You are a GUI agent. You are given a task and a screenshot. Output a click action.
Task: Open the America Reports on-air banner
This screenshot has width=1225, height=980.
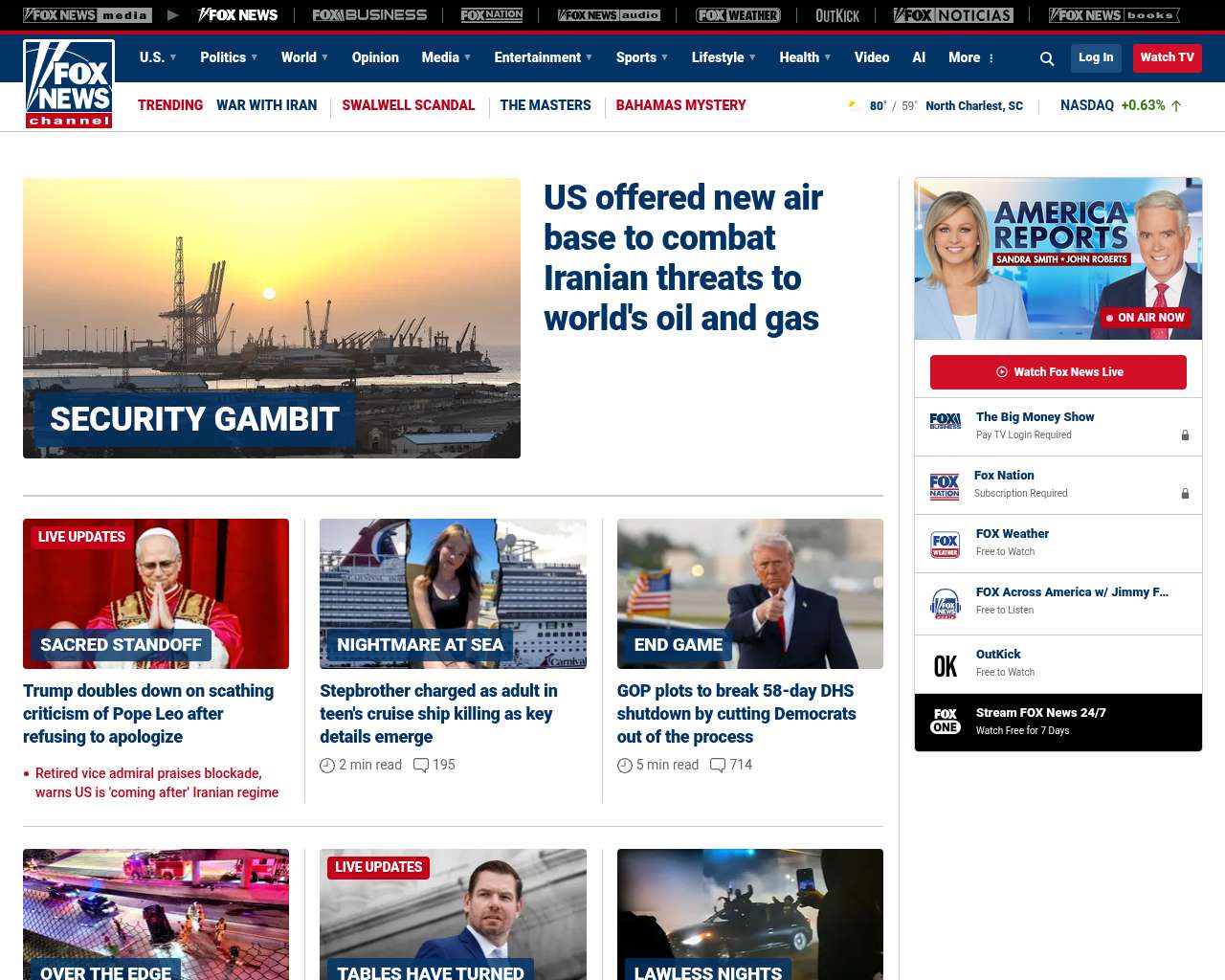[1058, 258]
